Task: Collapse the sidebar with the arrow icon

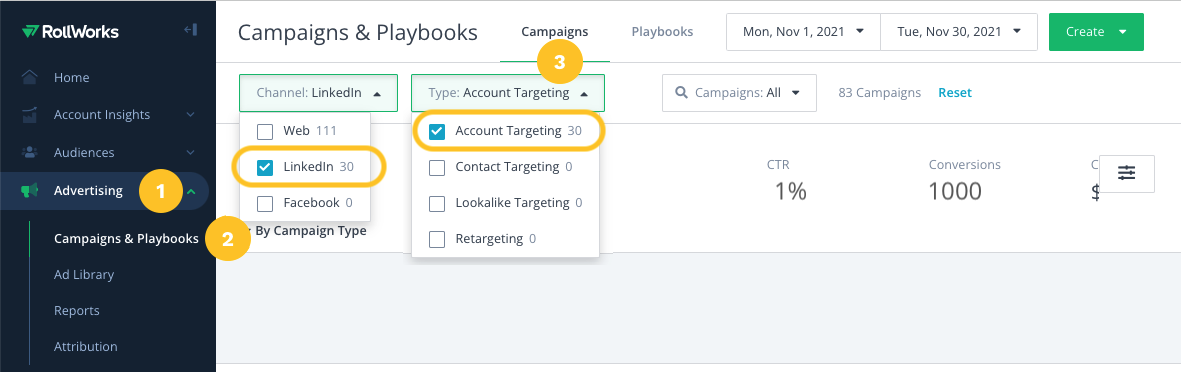Action: [x=191, y=30]
